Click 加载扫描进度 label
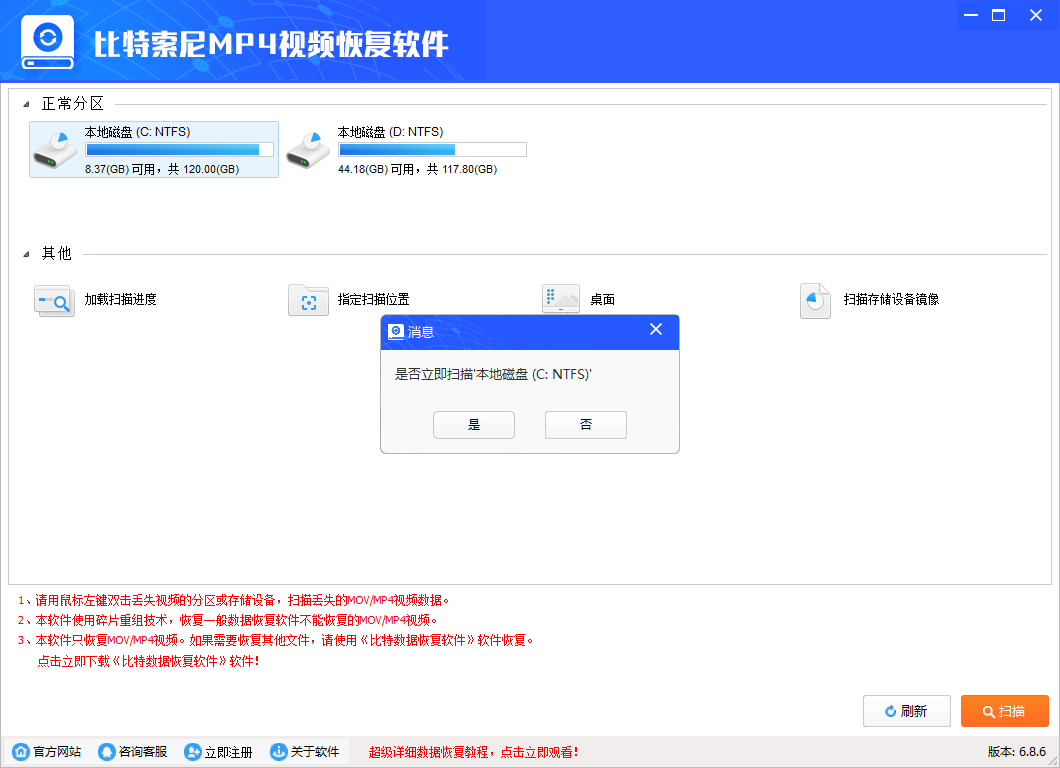The image size is (1060, 768). coord(120,299)
